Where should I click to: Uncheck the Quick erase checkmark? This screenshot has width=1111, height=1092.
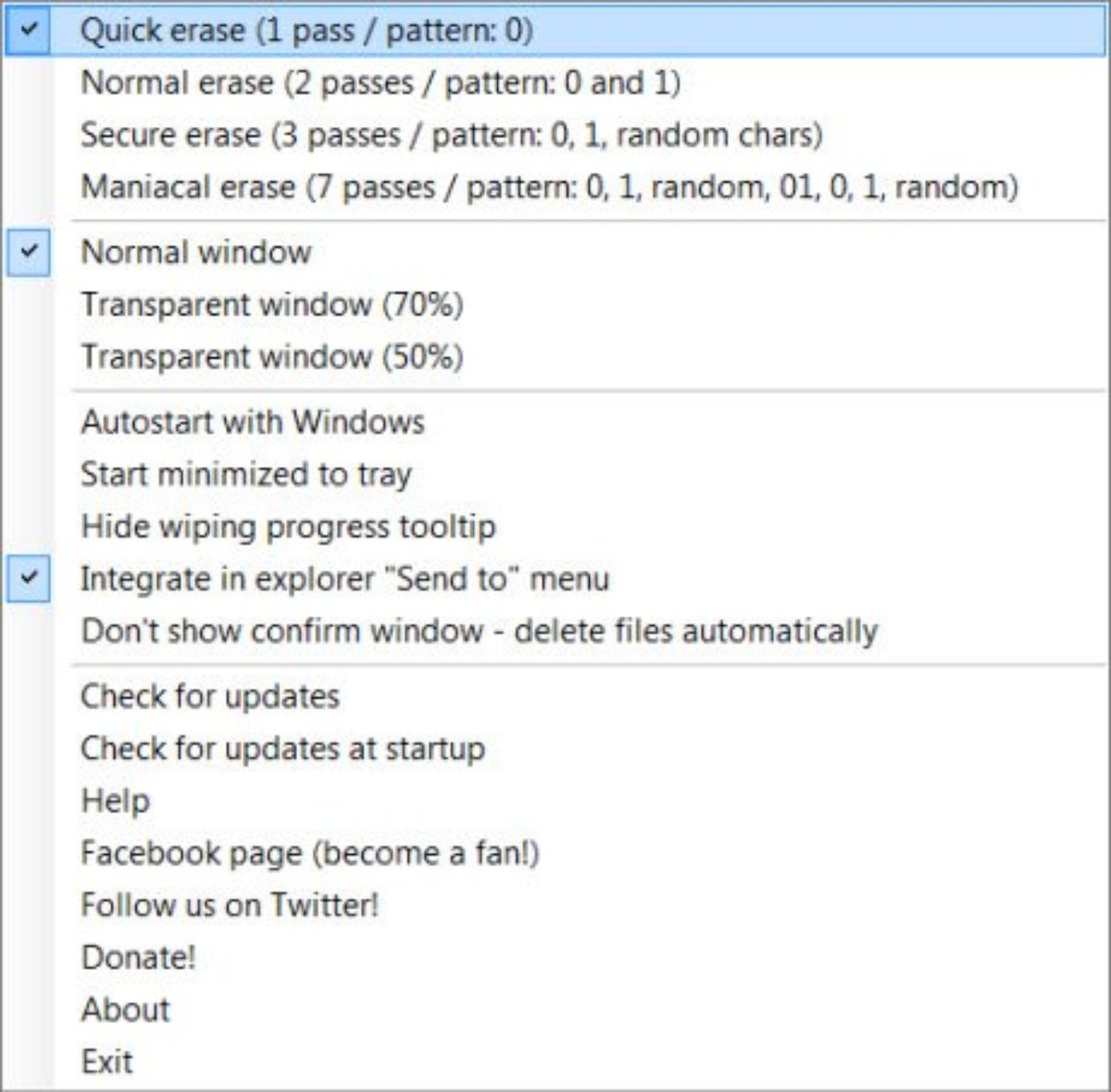[29, 30]
